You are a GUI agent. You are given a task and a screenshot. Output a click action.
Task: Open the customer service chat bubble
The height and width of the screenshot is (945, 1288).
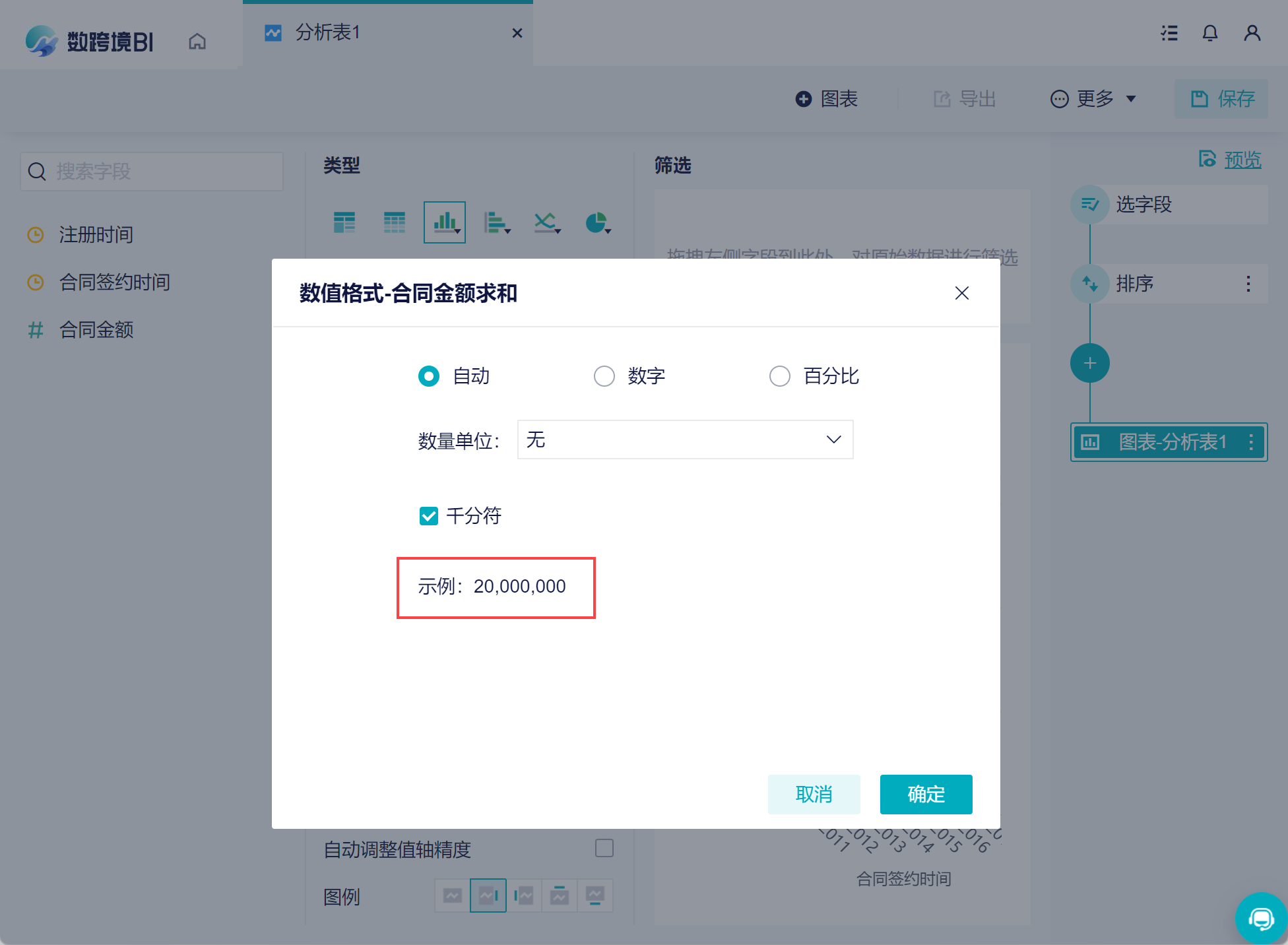(1260, 918)
